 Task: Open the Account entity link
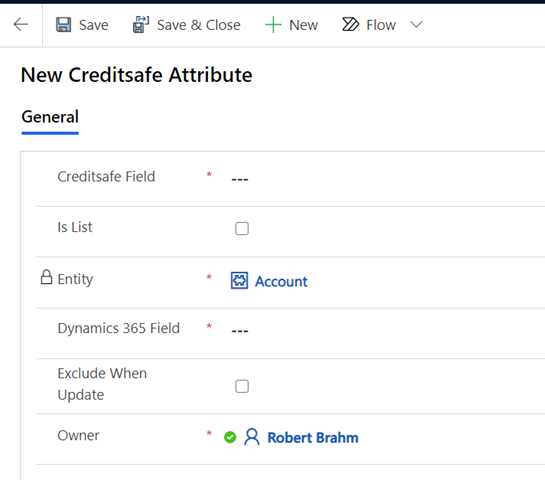(x=281, y=281)
